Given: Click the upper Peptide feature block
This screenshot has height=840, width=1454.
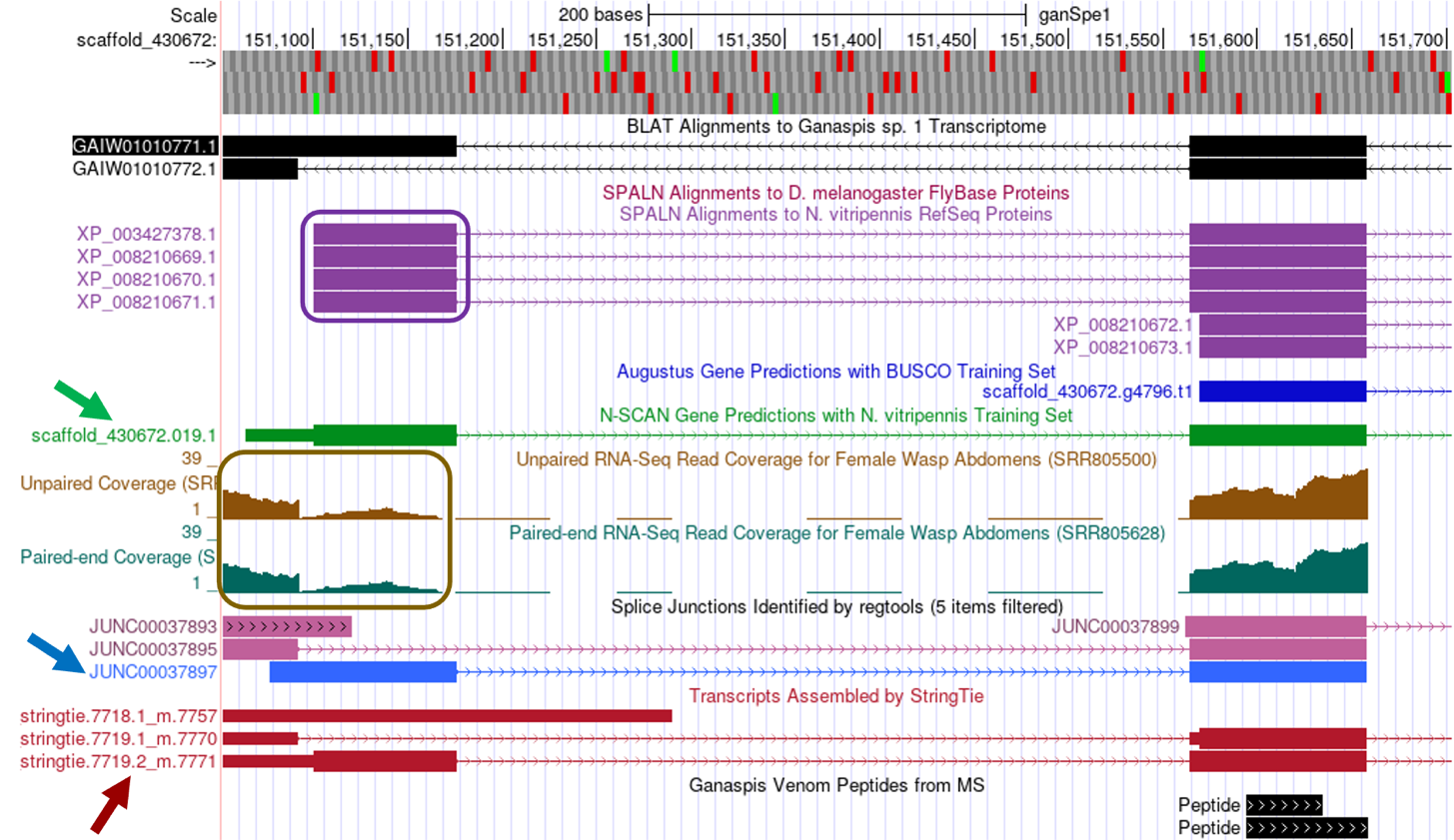Looking at the screenshot, I should [1284, 805].
